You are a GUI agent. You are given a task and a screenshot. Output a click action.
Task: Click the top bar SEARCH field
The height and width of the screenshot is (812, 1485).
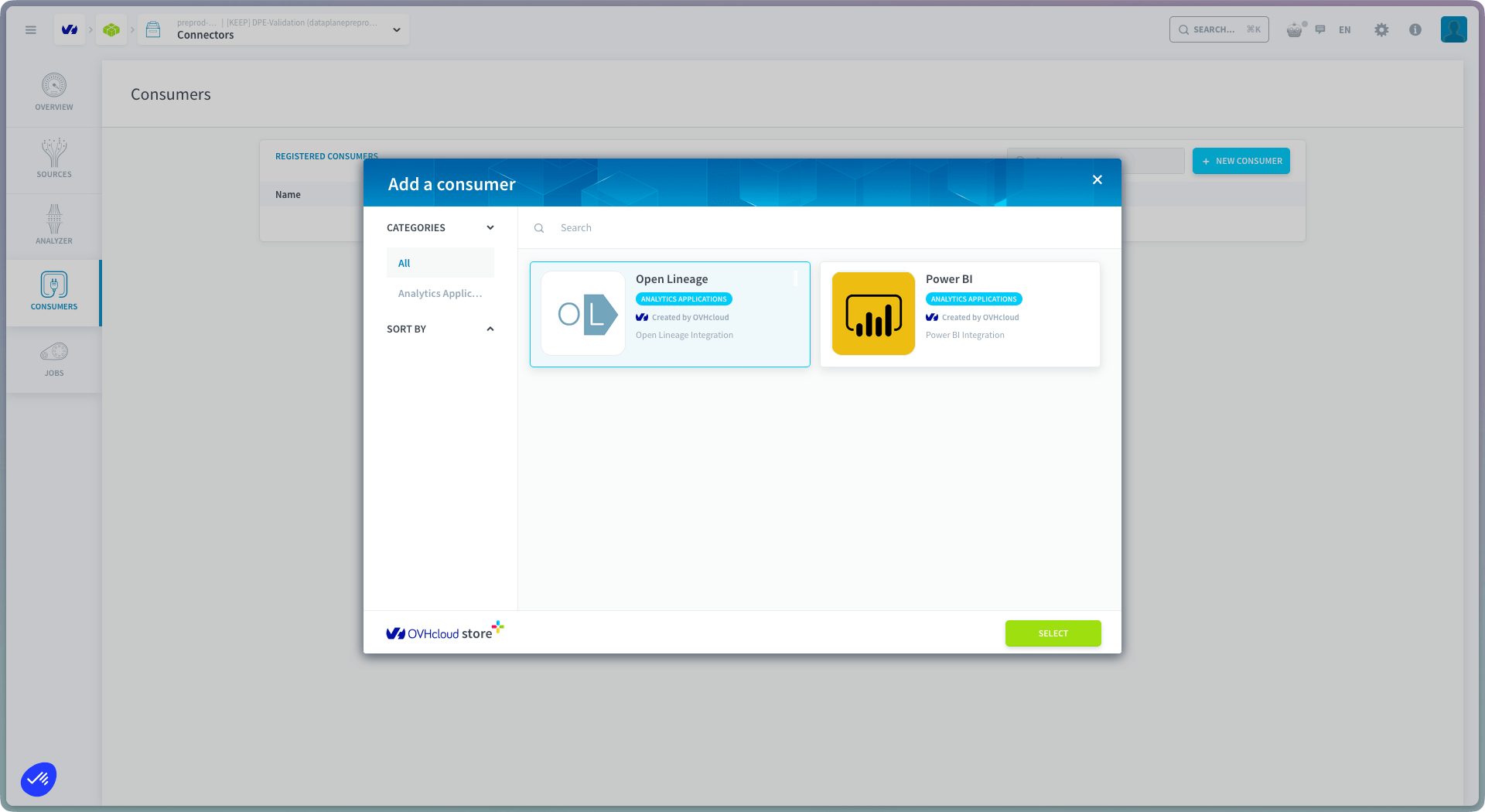click(1219, 29)
